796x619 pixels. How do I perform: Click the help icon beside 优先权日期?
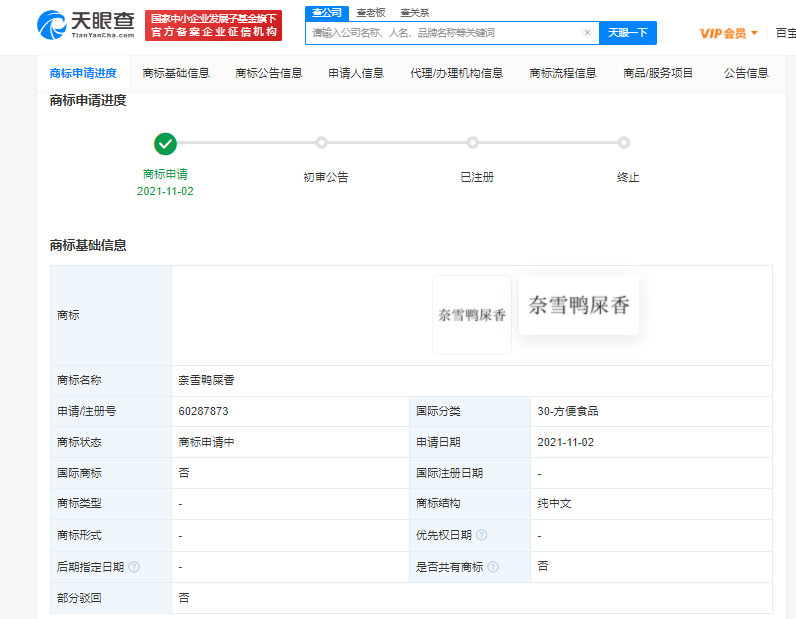[481, 535]
